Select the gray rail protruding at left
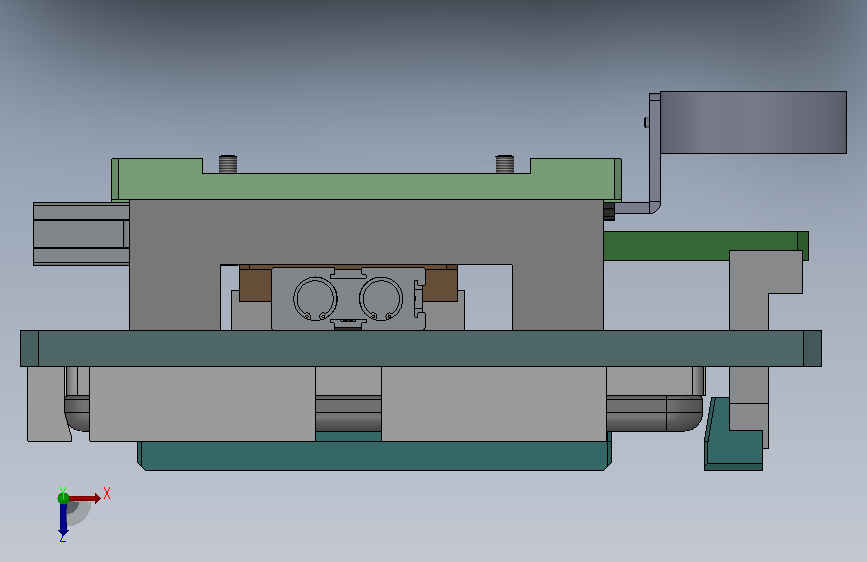 coord(81,234)
